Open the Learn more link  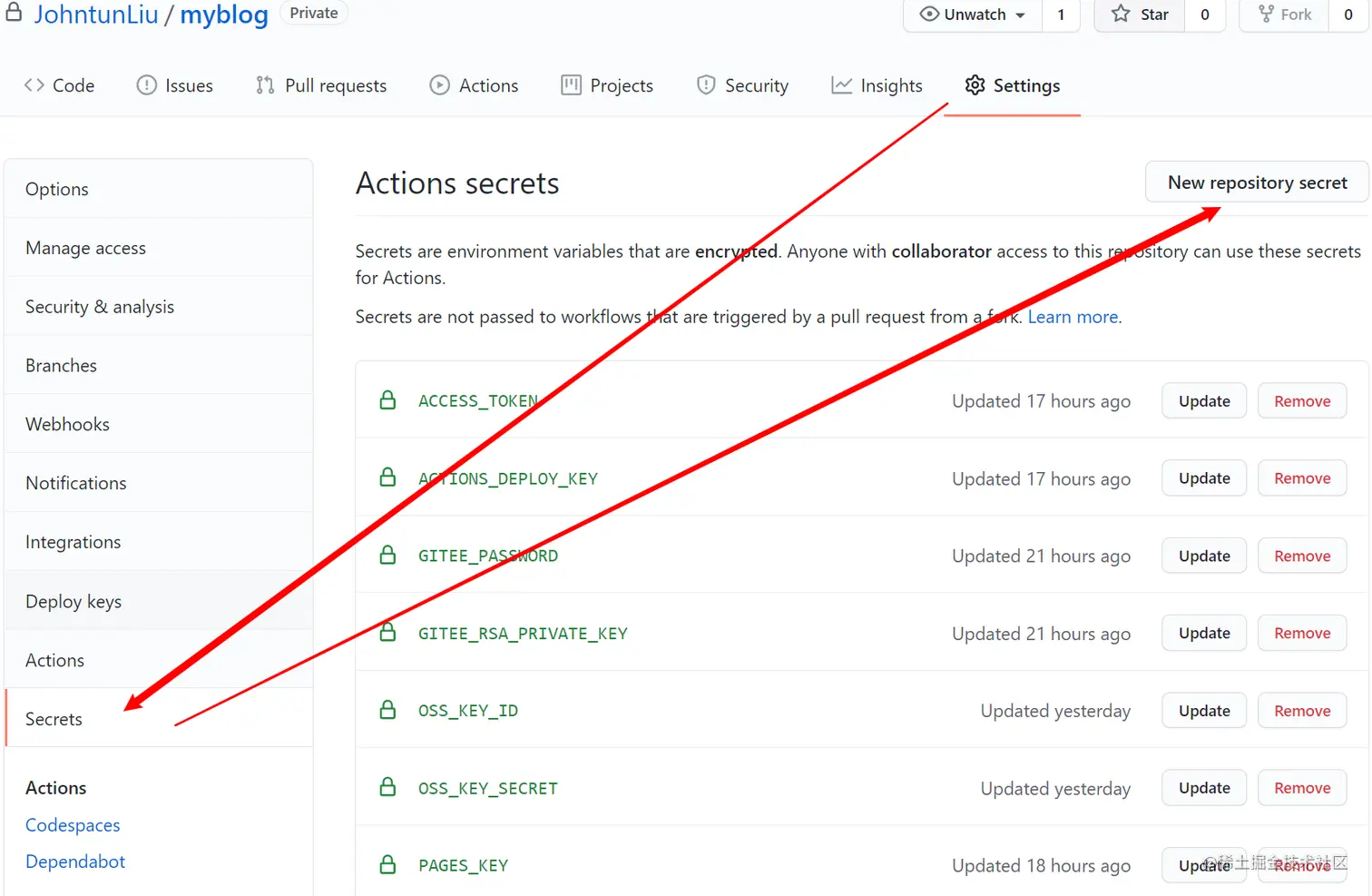(1073, 317)
